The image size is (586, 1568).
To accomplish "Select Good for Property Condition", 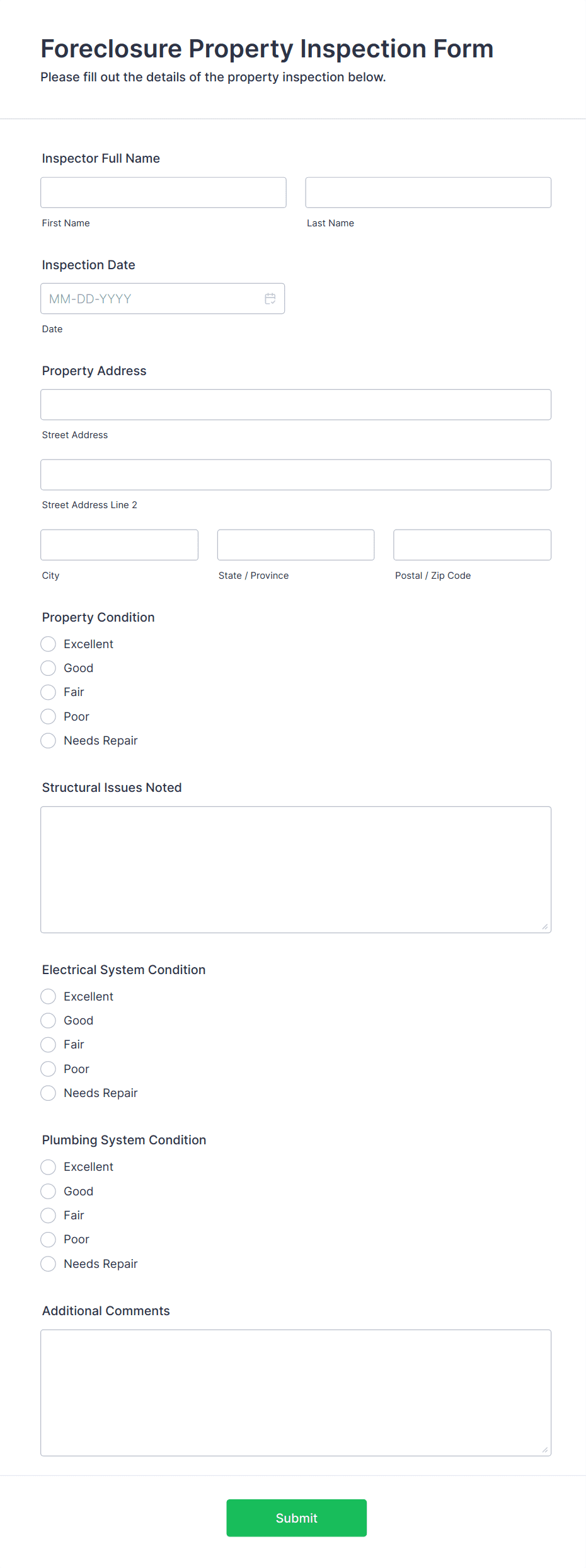I will click(48, 668).
